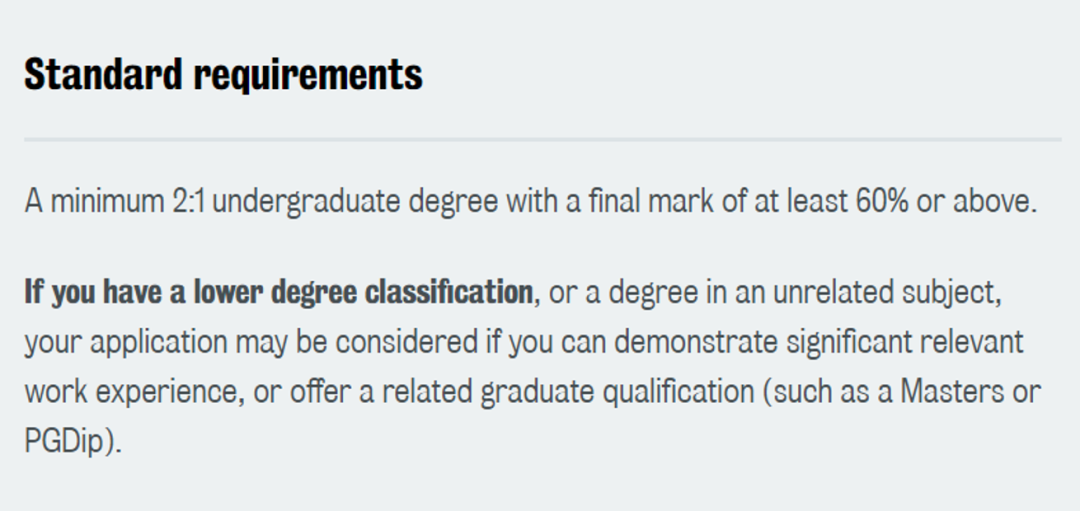Viewport: 1080px width, 511px height.
Task: Click the word 'requirements' in the heading
Action: (308, 76)
